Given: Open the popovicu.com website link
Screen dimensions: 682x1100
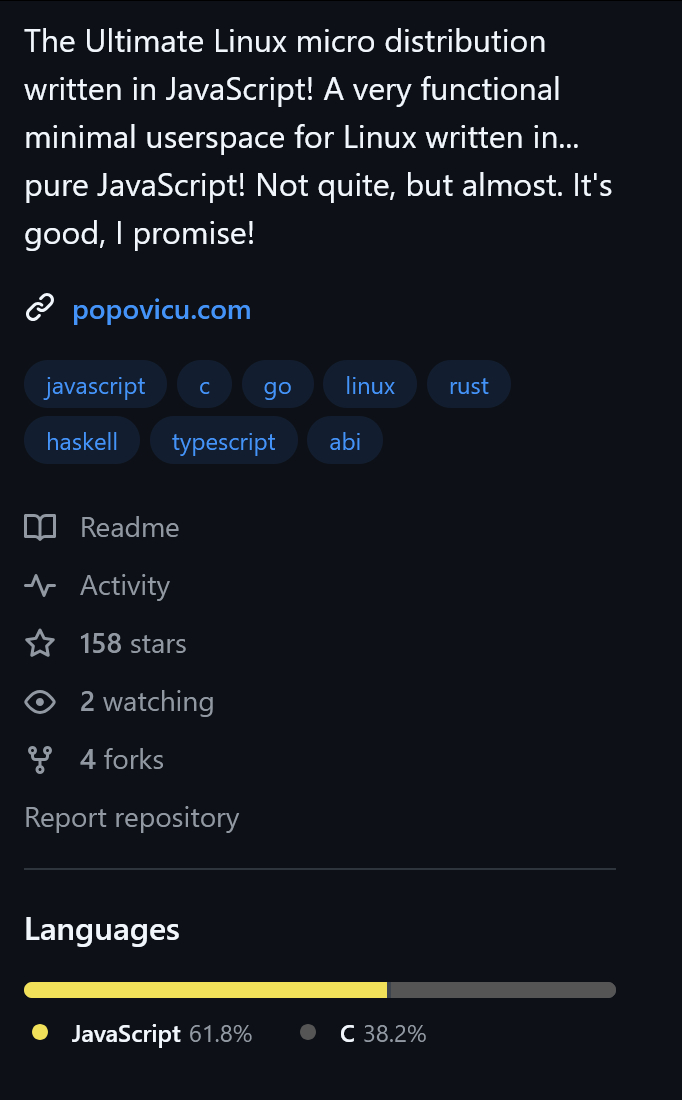Looking at the screenshot, I should 161,309.
